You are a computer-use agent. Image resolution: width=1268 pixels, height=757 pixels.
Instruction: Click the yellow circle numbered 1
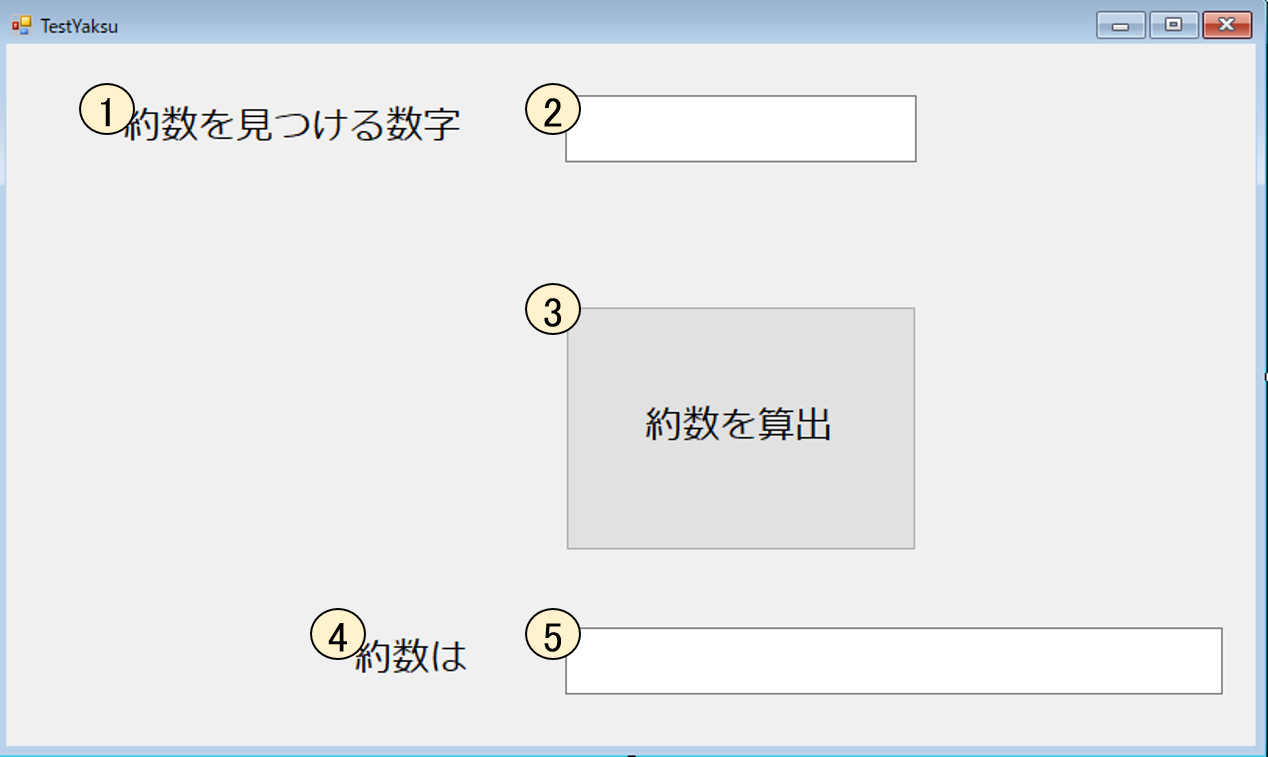[x=107, y=109]
